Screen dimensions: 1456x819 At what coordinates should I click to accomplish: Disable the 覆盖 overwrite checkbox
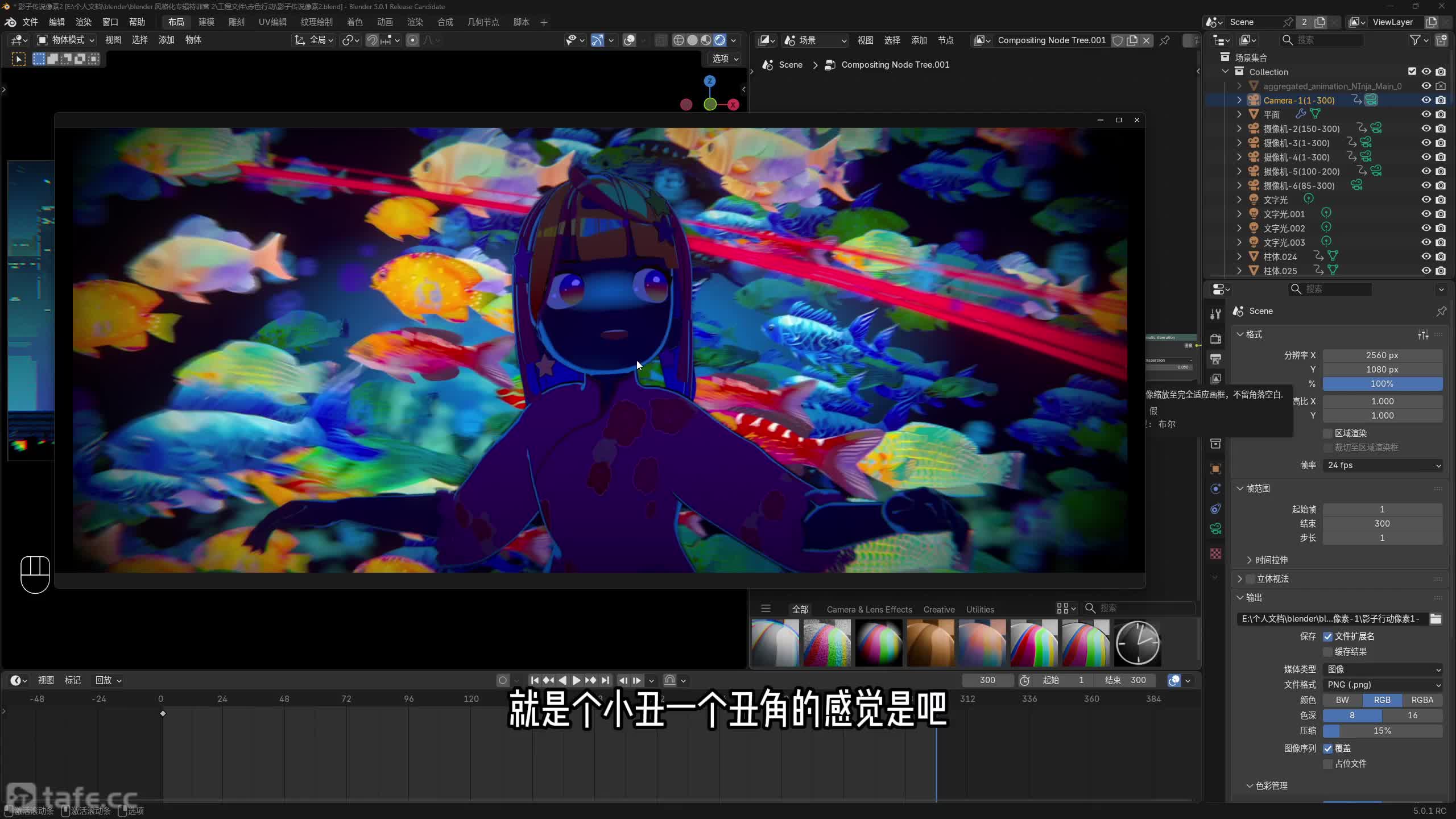[1328, 748]
